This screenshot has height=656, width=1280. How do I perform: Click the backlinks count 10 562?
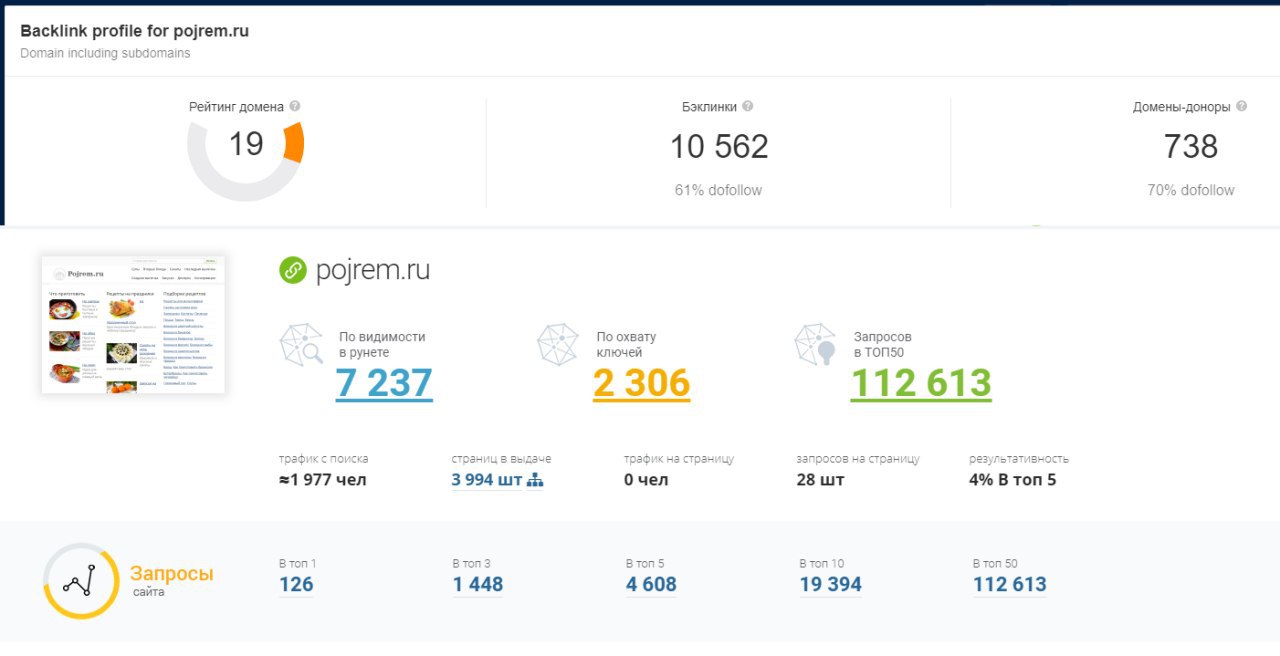[x=719, y=147]
